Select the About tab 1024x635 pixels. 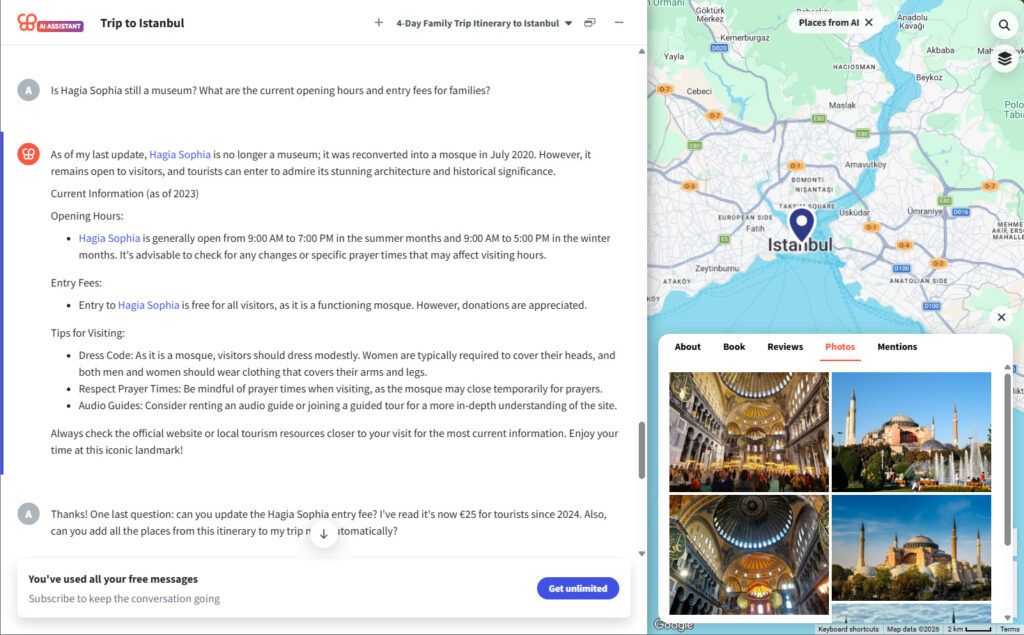(687, 347)
